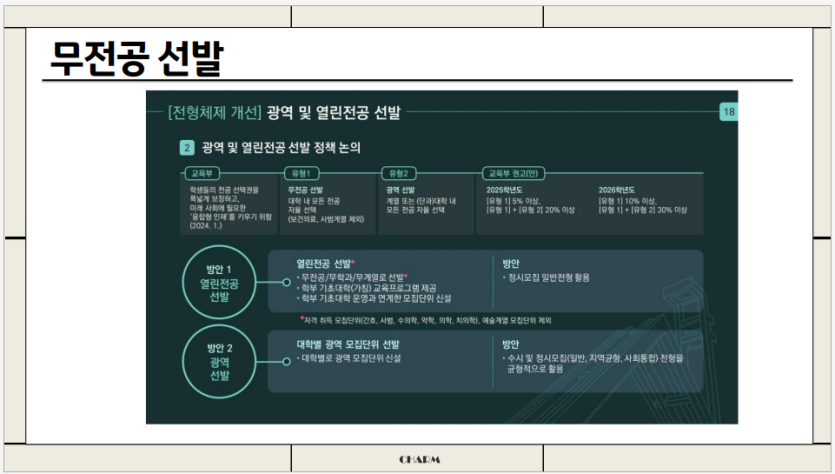Click the bullet '정시모집 일반전형 활용'
The width and height of the screenshot is (835, 474).
pyautogui.click(x=546, y=277)
